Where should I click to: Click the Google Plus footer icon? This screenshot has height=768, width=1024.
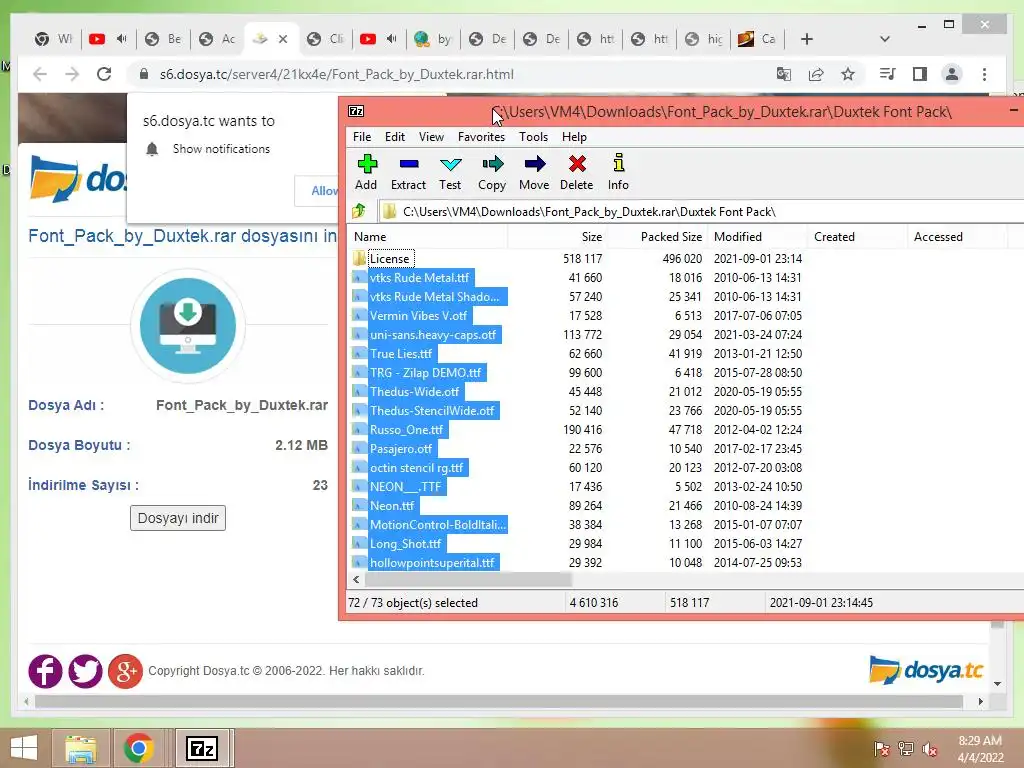(x=125, y=671)
